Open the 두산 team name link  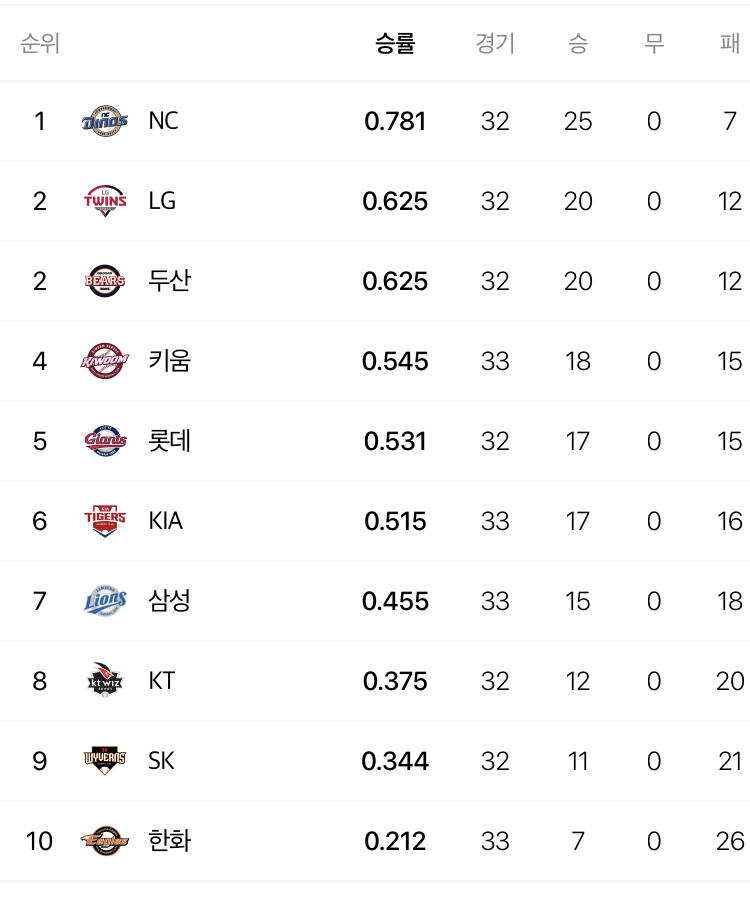tap(169, 281)
